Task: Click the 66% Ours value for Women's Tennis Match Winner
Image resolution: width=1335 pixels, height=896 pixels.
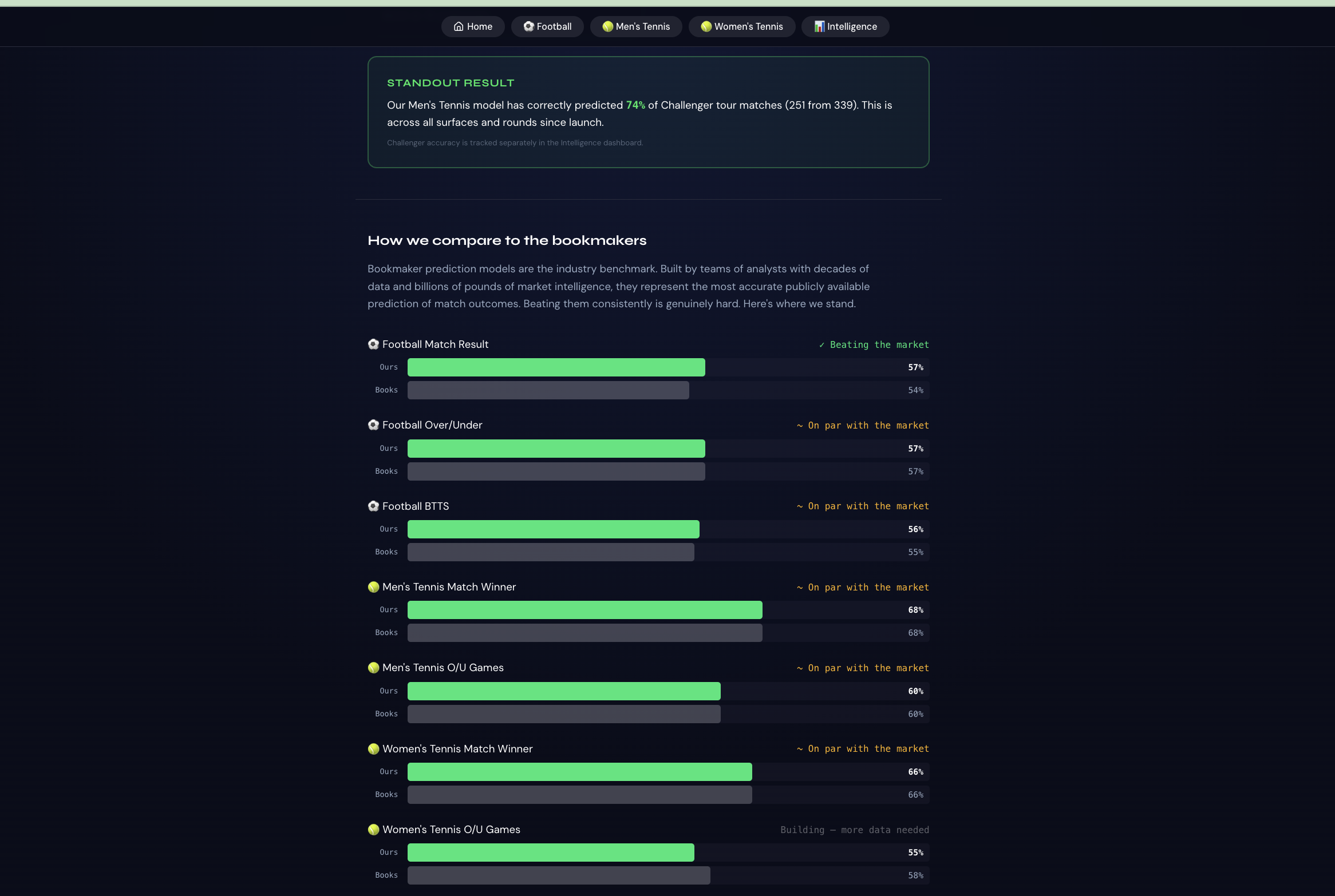Action: tap(915, 772)
